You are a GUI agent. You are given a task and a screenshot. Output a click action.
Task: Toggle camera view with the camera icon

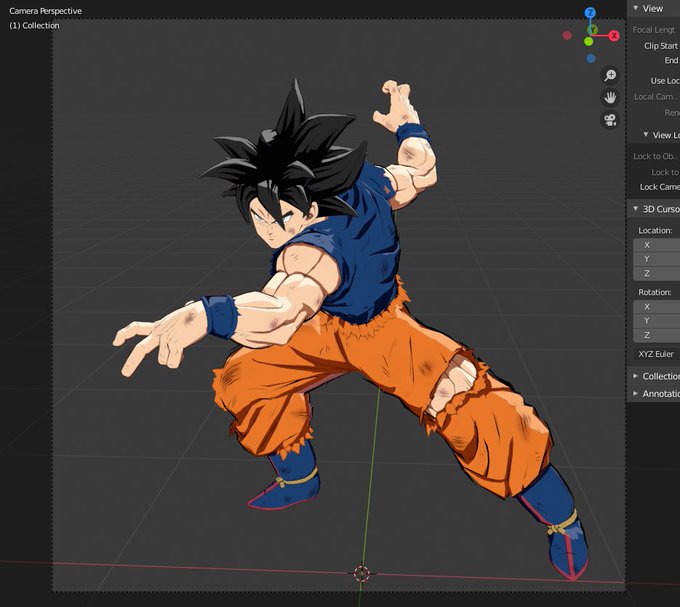610,120
